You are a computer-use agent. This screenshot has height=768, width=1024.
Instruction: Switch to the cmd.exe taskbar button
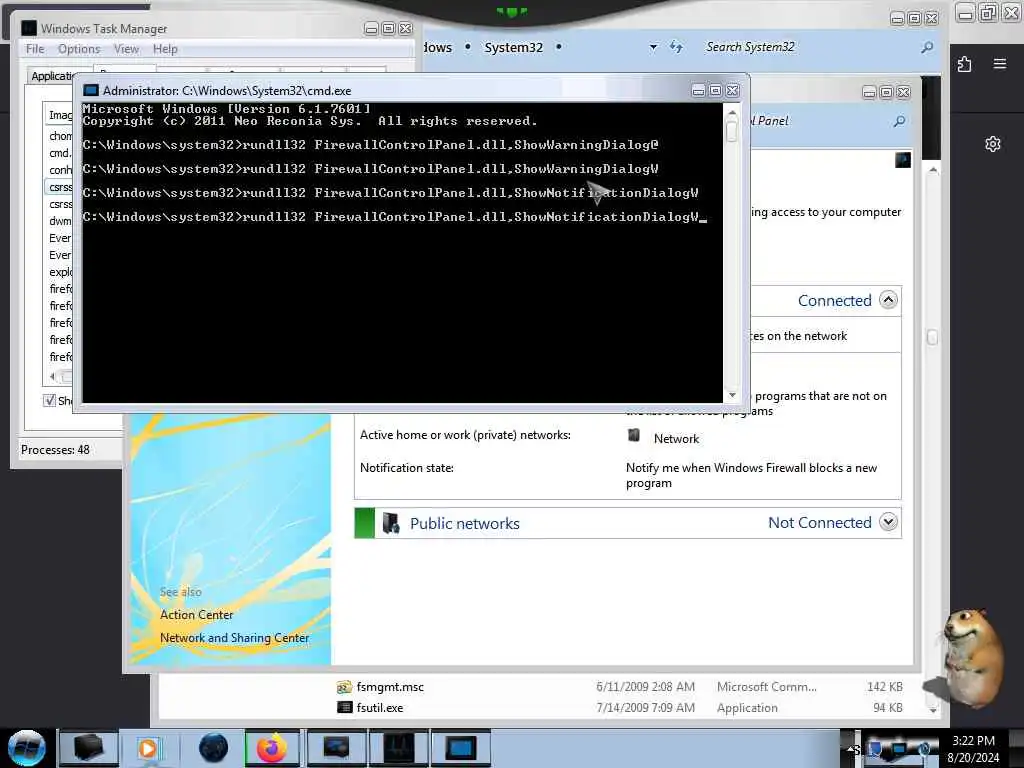460,748
